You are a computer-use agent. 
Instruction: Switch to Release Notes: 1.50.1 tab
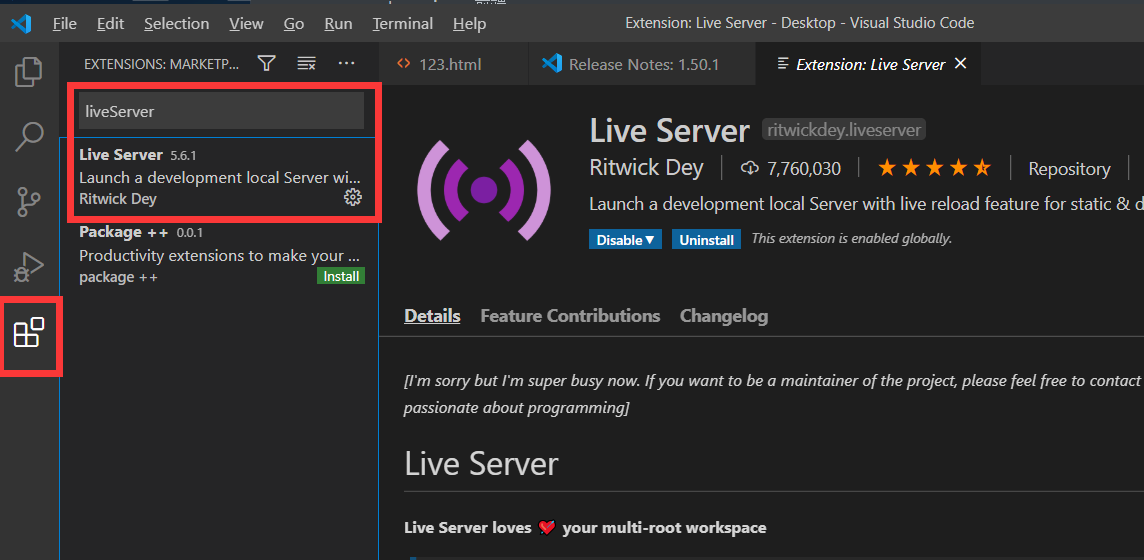[642, 64]
